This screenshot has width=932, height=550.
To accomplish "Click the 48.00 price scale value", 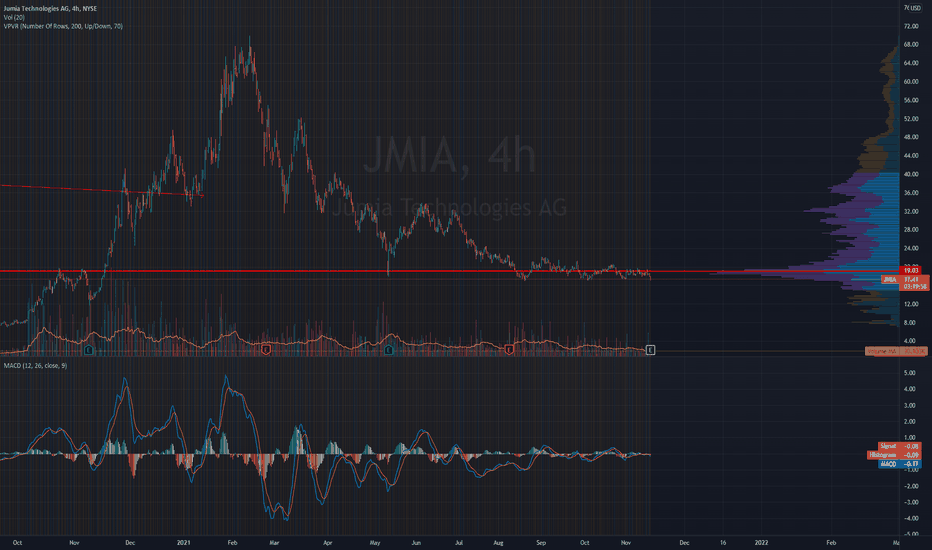I will pos(911,137).
